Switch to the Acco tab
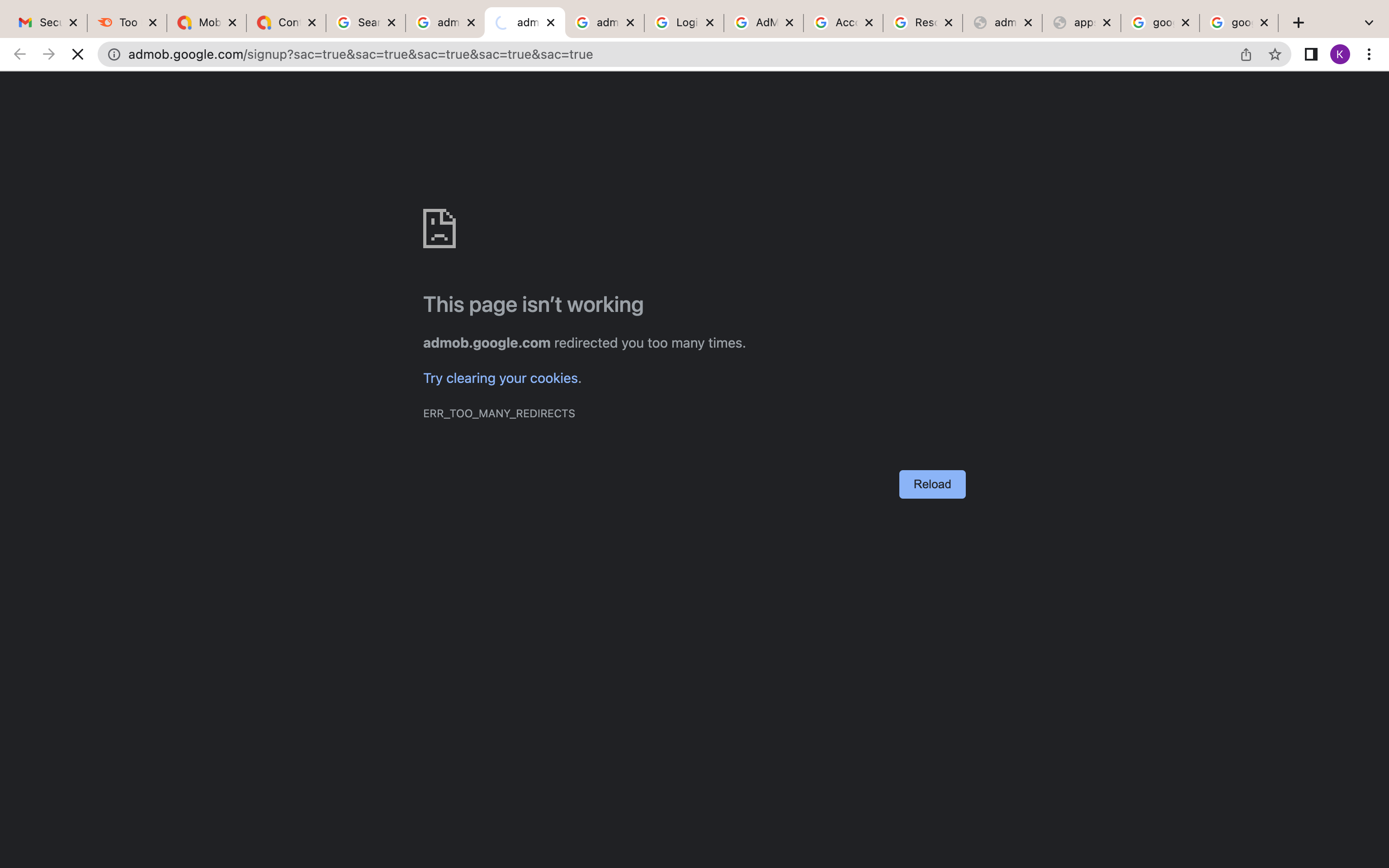 tap(837, 23)
